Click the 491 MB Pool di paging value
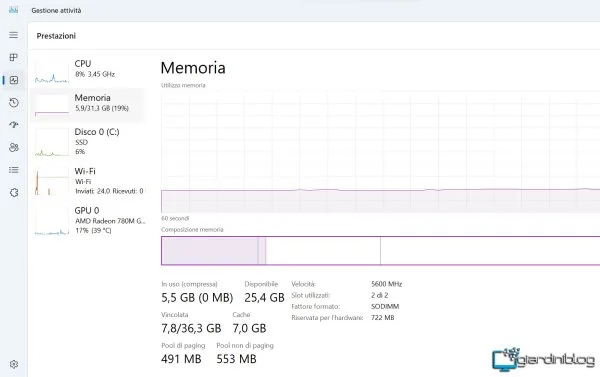The height and width of the screenshot is (377, 600). pyautogui.click(x=181, y=359)
